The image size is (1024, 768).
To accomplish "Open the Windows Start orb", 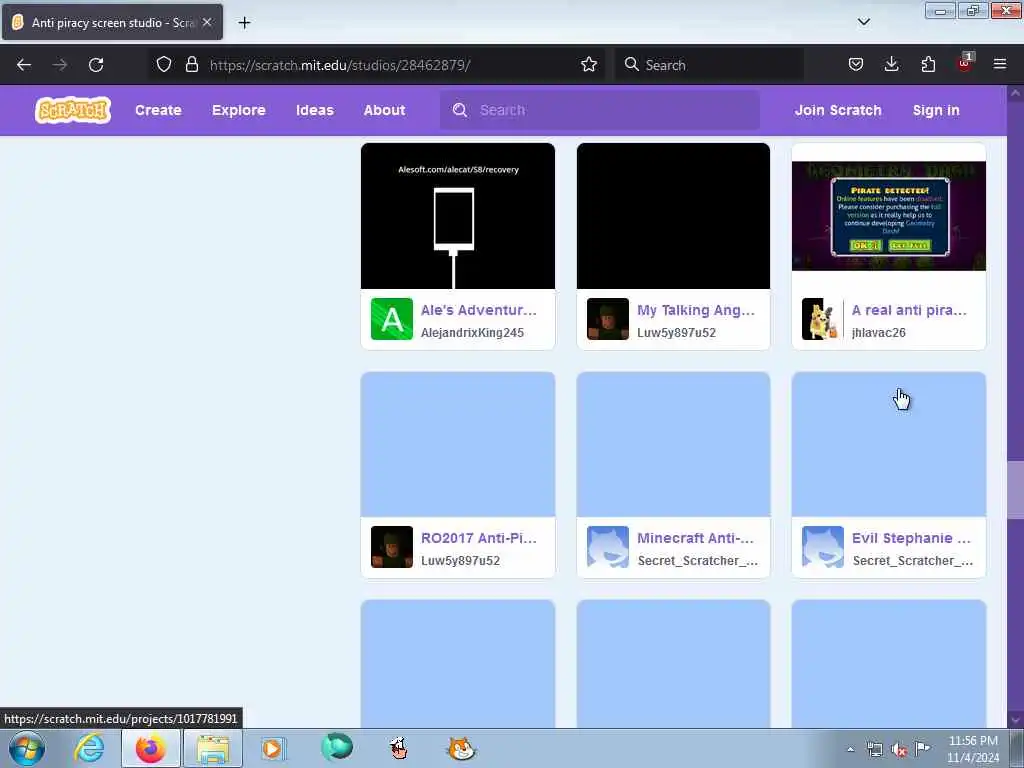I will [x=27, y=748].
